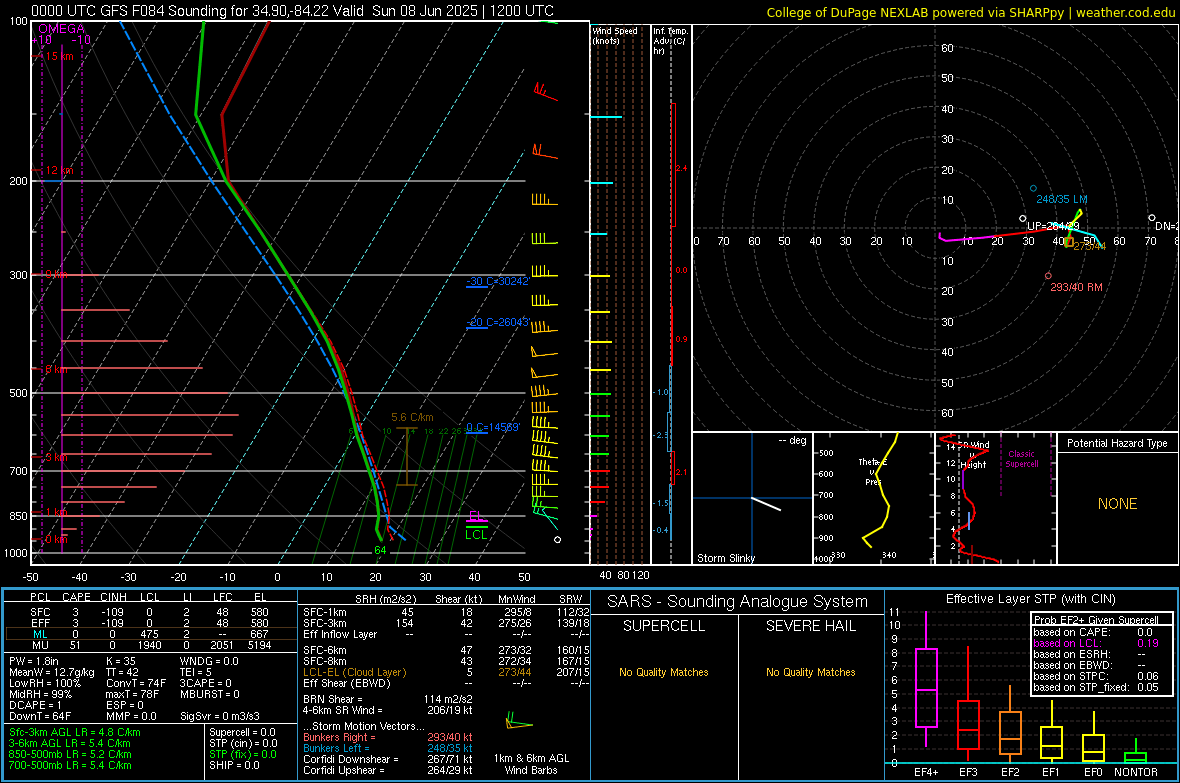This screenshot has height=783, width=1180.
Task: Click the Classic Supercell label
Action: point(1021,459)
